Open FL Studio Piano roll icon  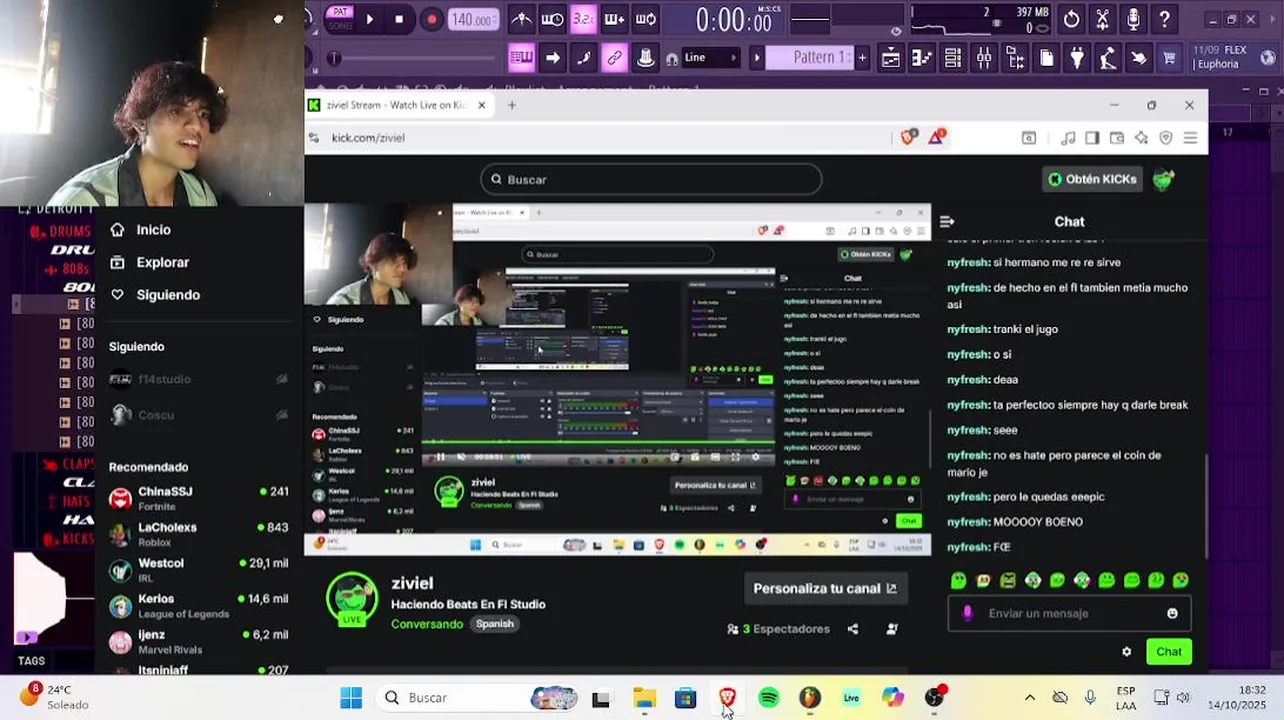click(921, 58)
